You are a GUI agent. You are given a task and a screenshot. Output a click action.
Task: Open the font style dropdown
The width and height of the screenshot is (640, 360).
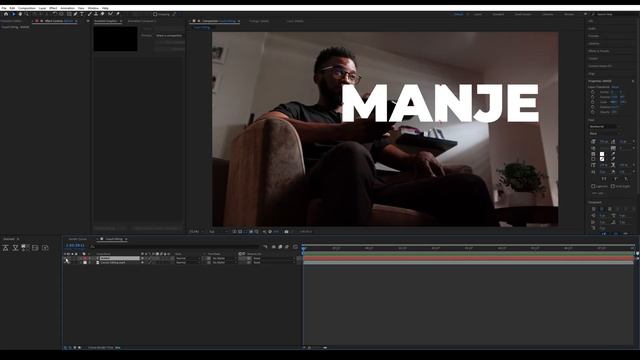605,133
